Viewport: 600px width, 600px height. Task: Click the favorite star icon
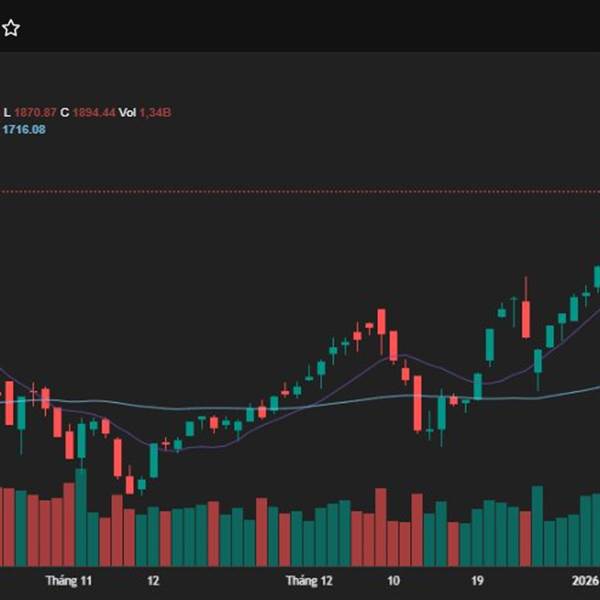(11, 28)
